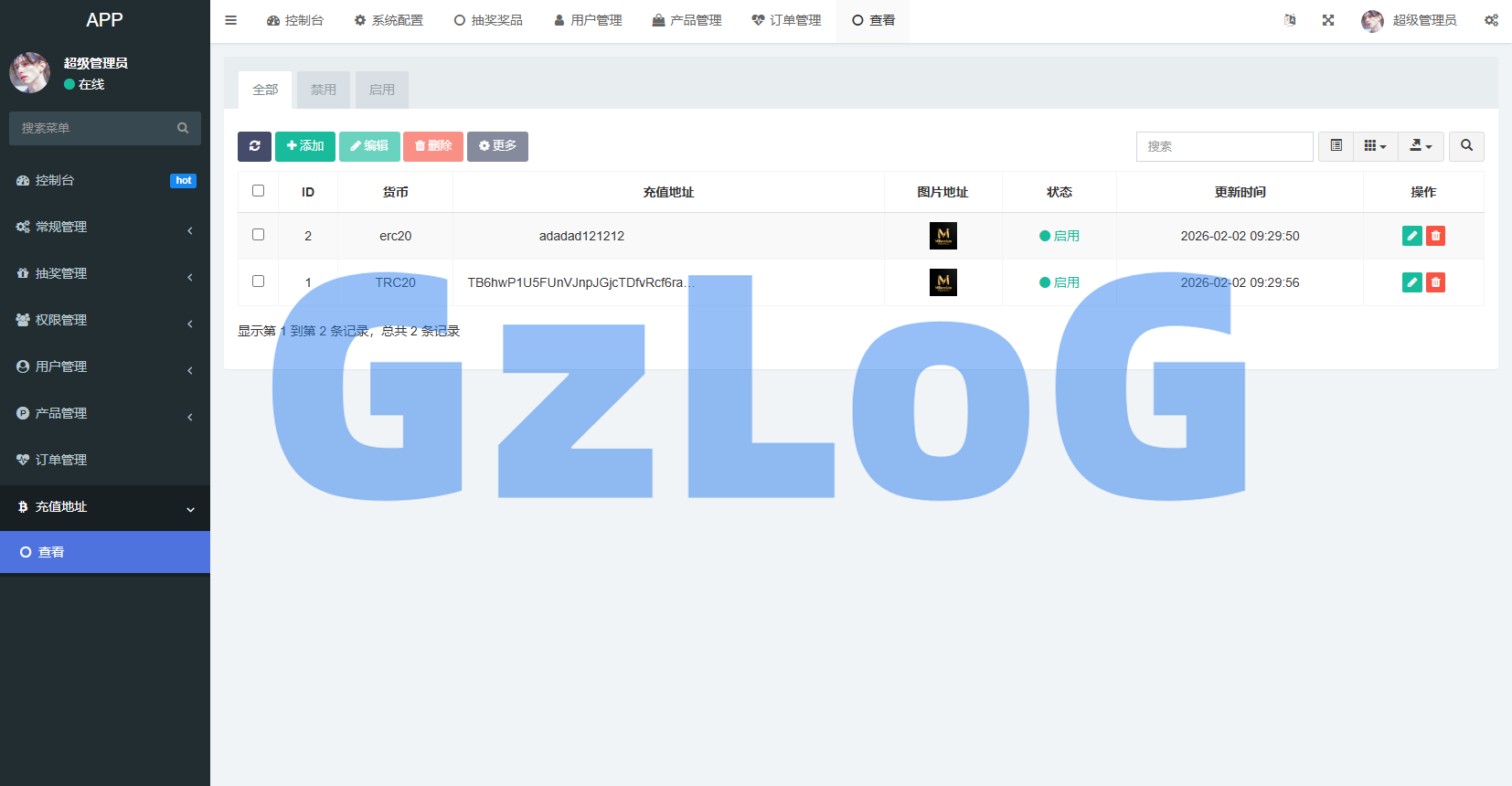Expand 产品管理 sidebar menu
This screenshot has height=786, width=1512.
(x=105, y=413)
